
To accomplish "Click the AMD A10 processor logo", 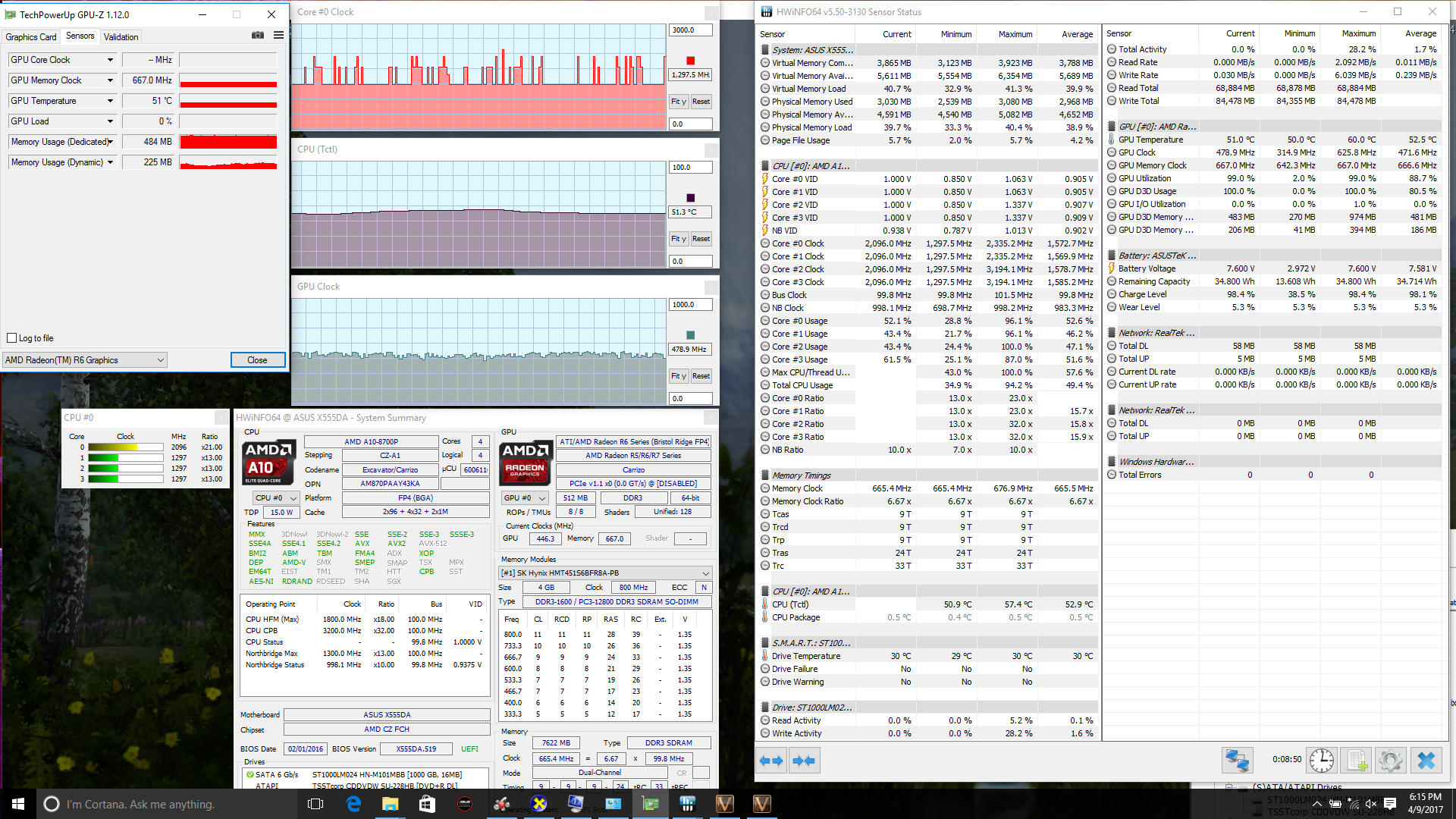I will (x=269, y=463).
